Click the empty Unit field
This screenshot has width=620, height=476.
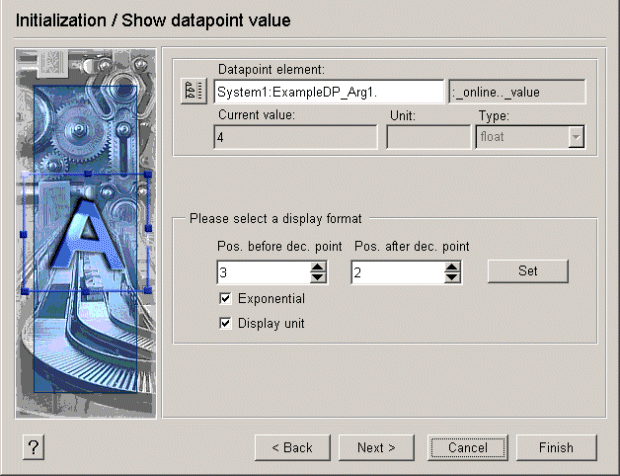point(427,138)
